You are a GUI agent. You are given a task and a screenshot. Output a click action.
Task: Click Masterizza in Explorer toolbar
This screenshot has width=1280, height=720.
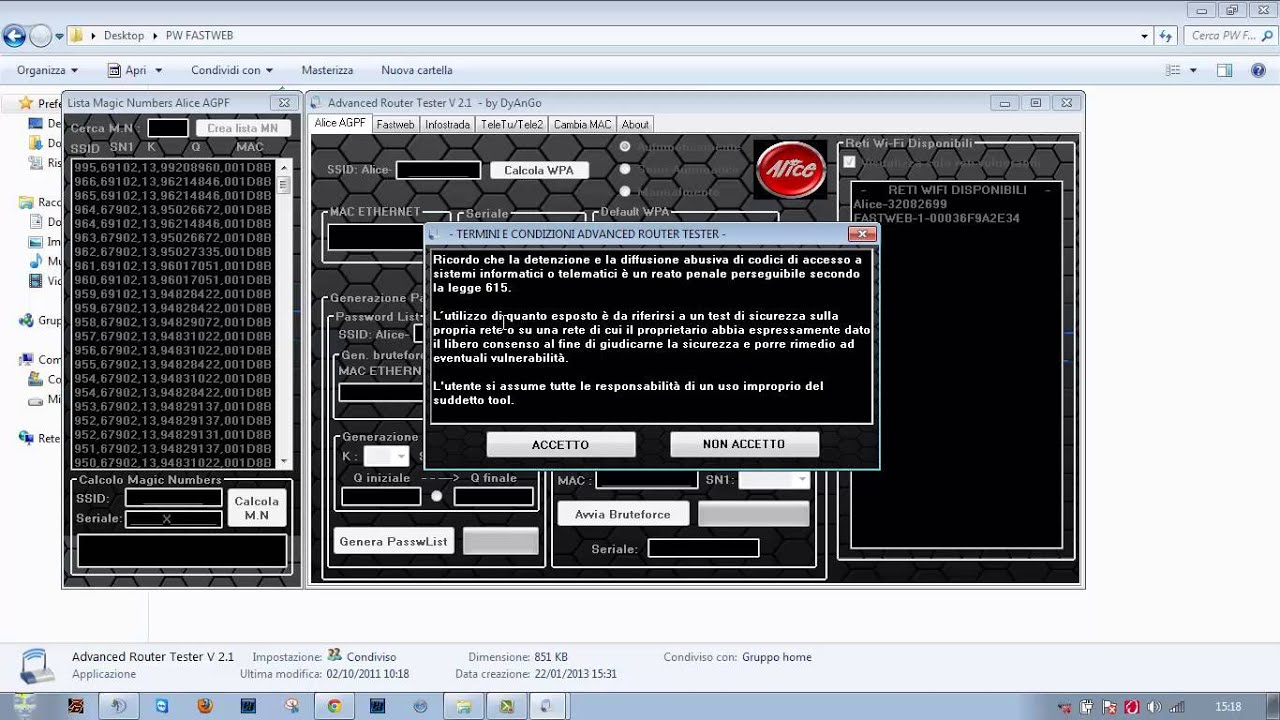click(327, 70)
